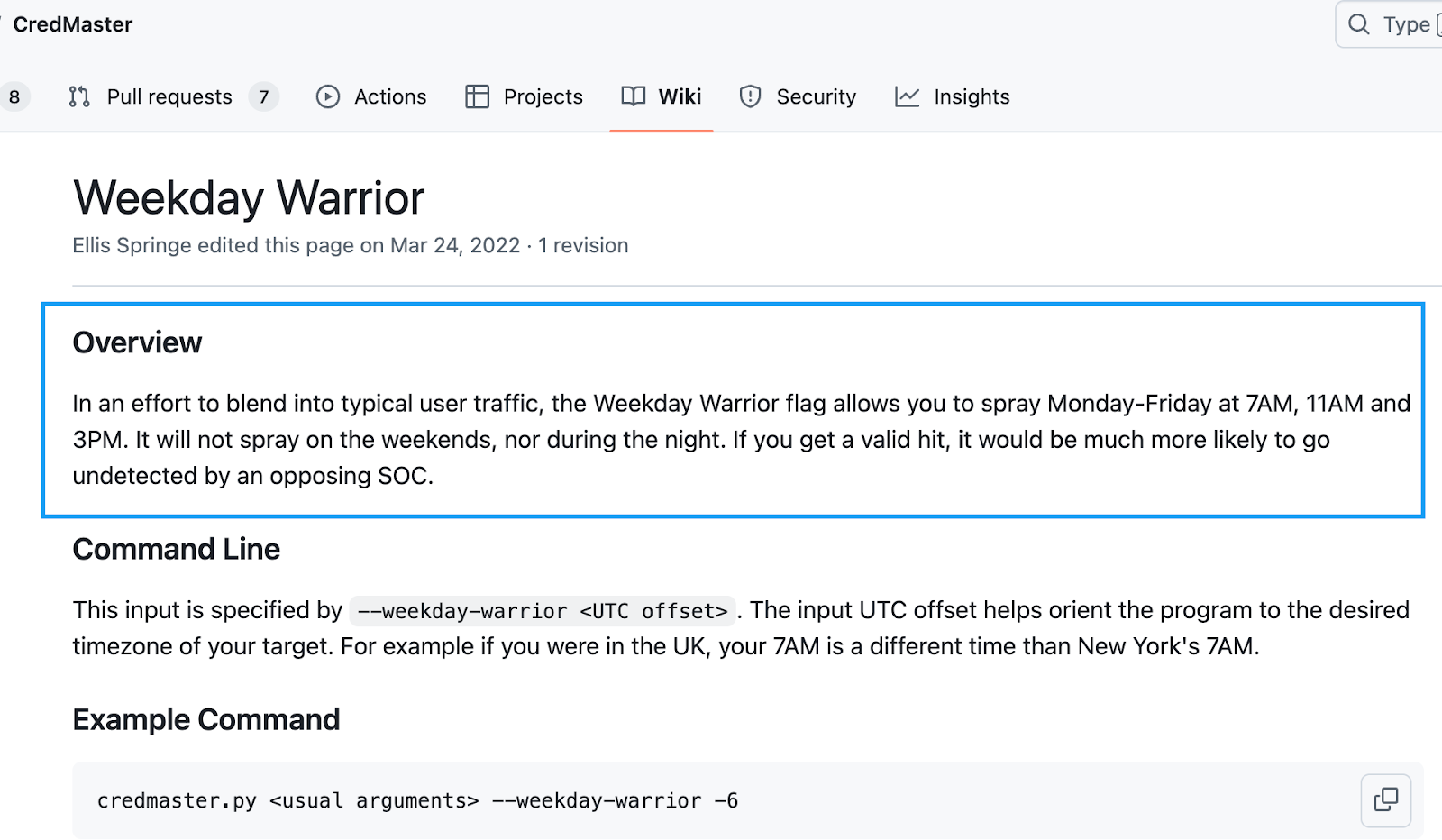The image size is (1442, 840).
Task: Click the 8 count badge on the left
Action: pyautogui.click(x=14, y=96)
